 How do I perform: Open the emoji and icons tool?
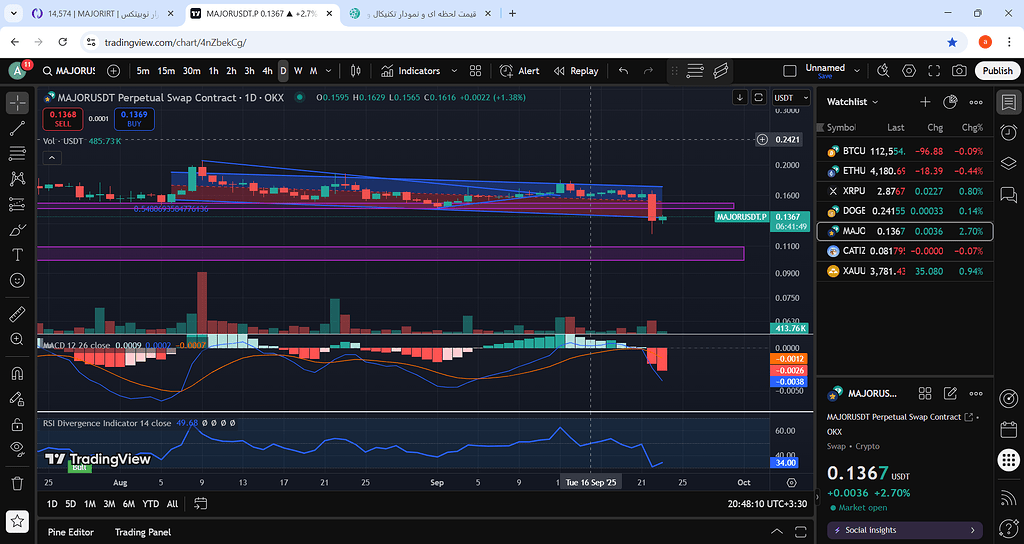(x=17, y=281)
